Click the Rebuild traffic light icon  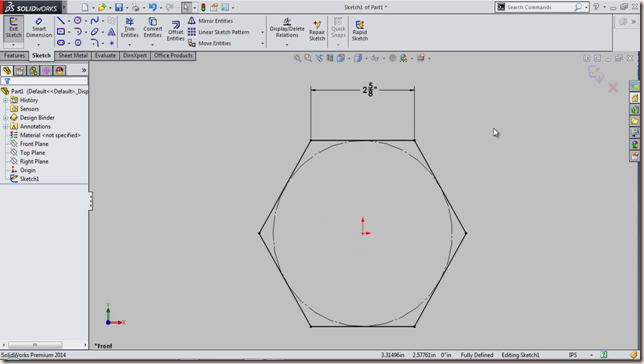[203, 7]
